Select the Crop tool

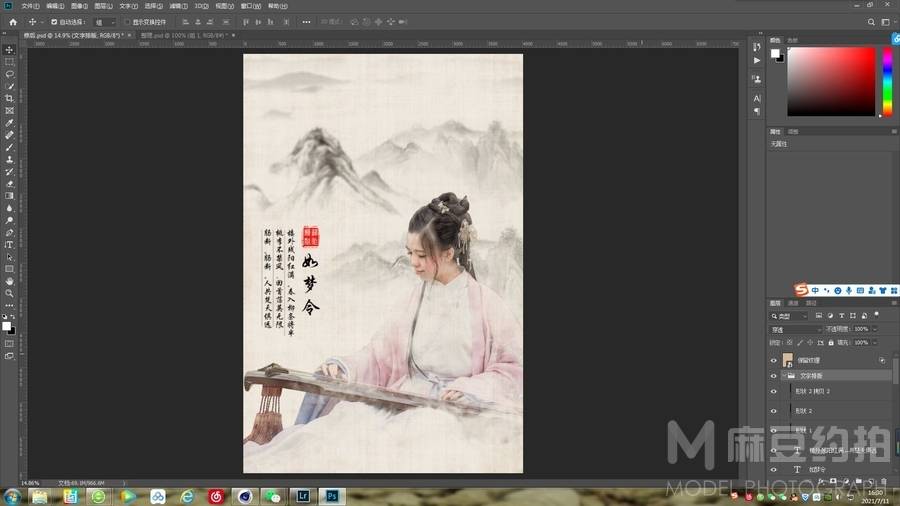tap(9, 98)
